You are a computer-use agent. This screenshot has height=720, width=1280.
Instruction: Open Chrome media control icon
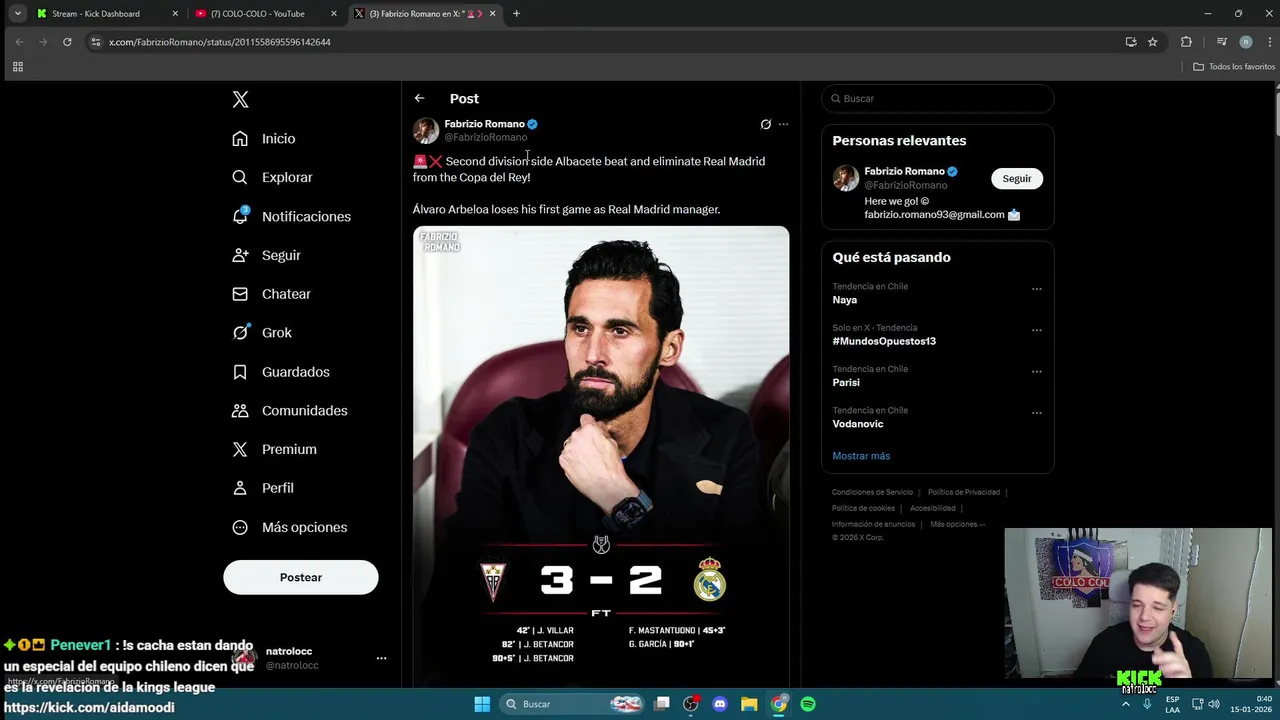(1222, 42)
